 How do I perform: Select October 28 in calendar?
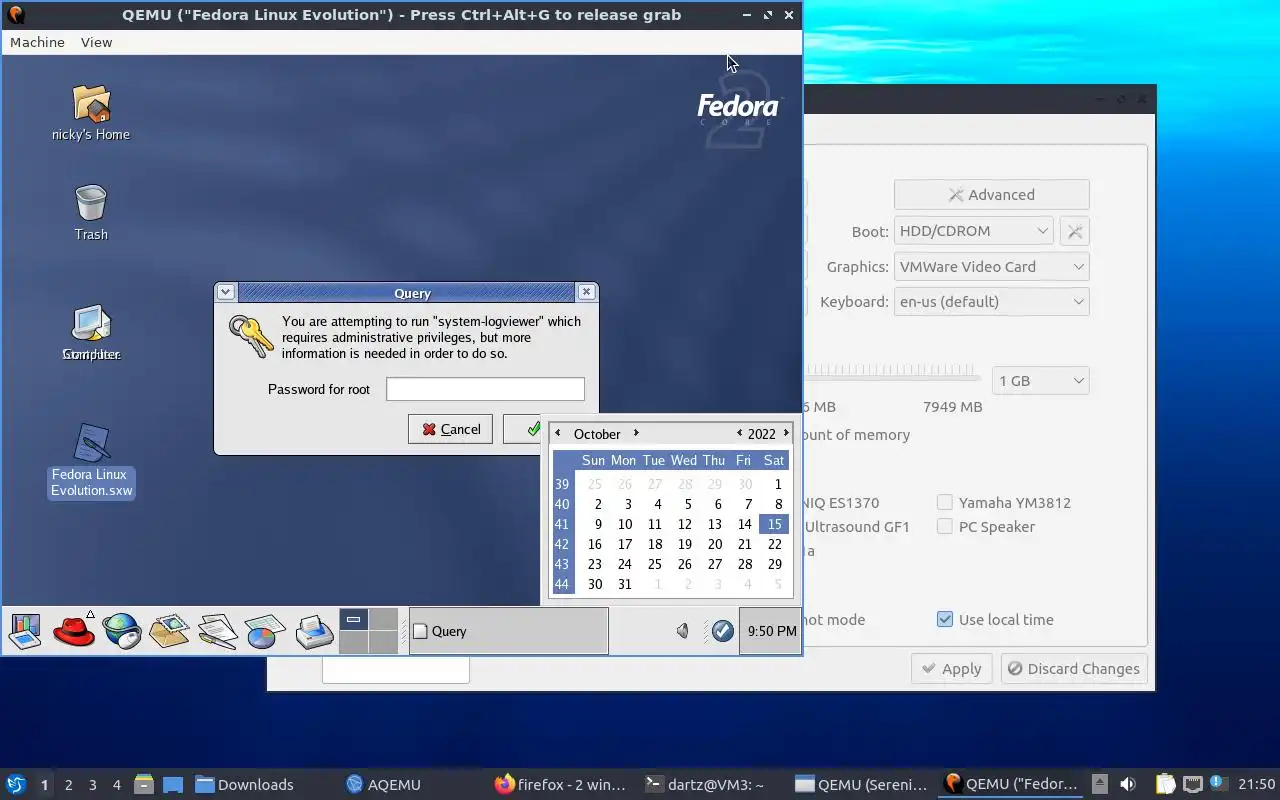click(744, 564)
